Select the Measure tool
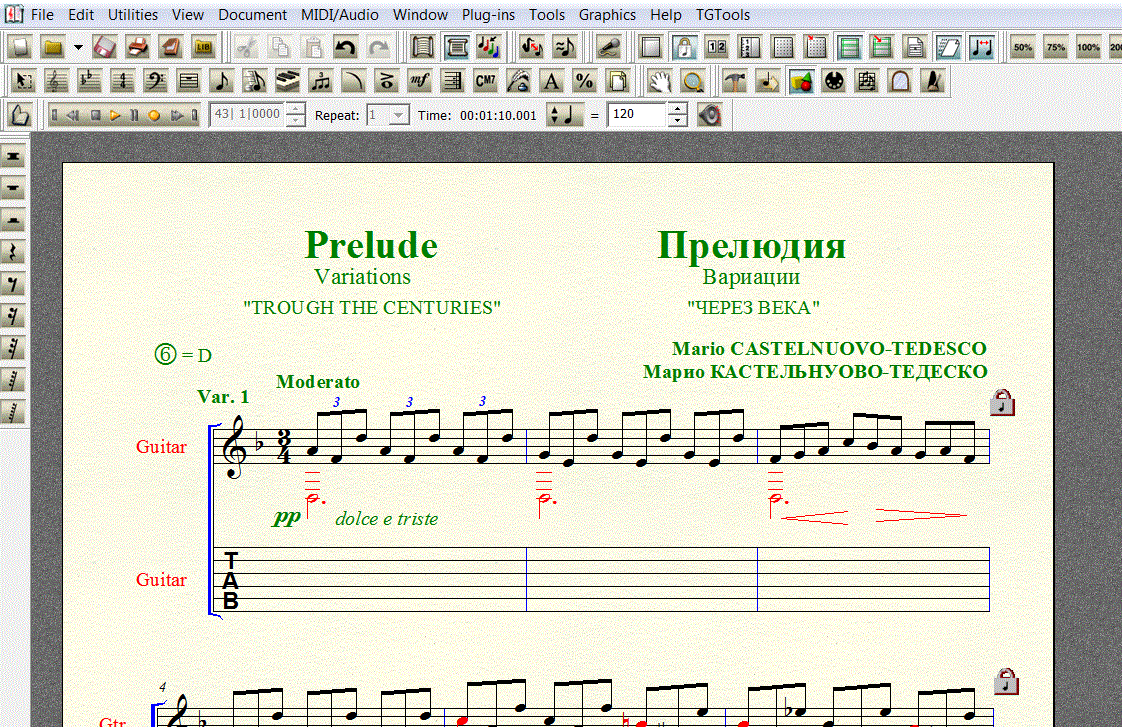Screen dimensions: 1122x727 [x=188, y=81]
